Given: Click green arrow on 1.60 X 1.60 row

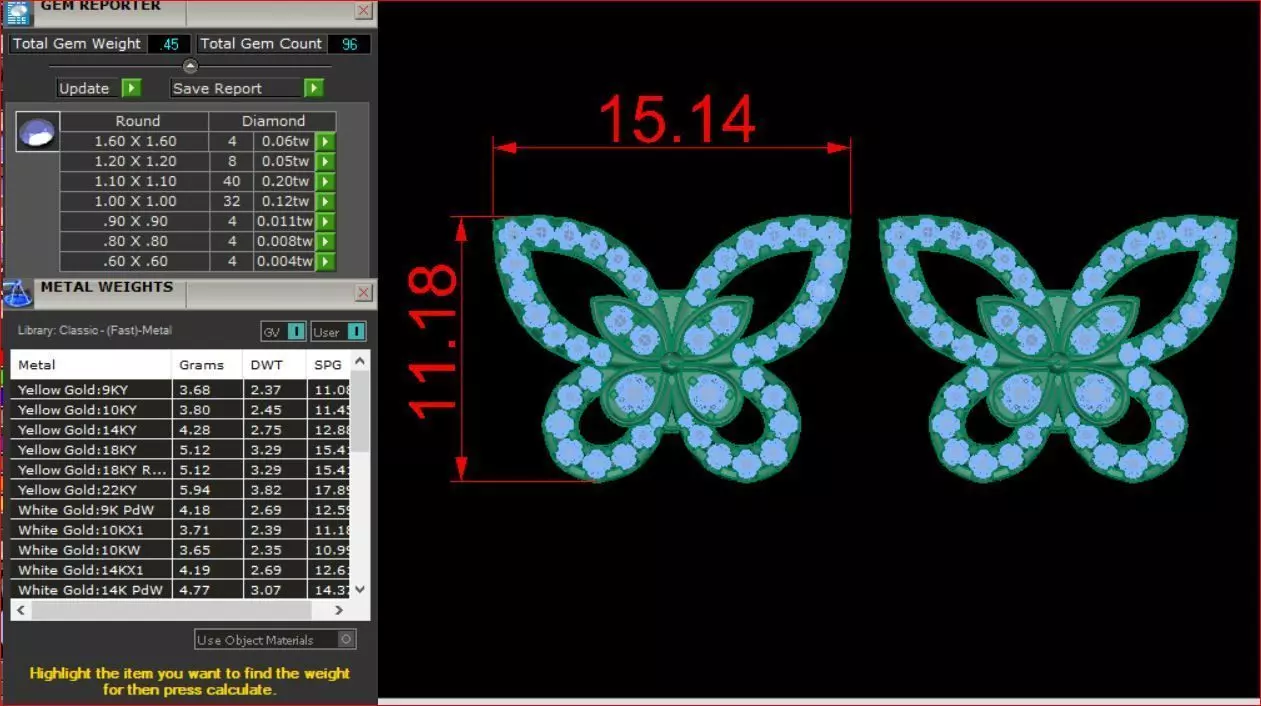Looking at the screenshot, I should pyautogui.click(x=325, y=141).
